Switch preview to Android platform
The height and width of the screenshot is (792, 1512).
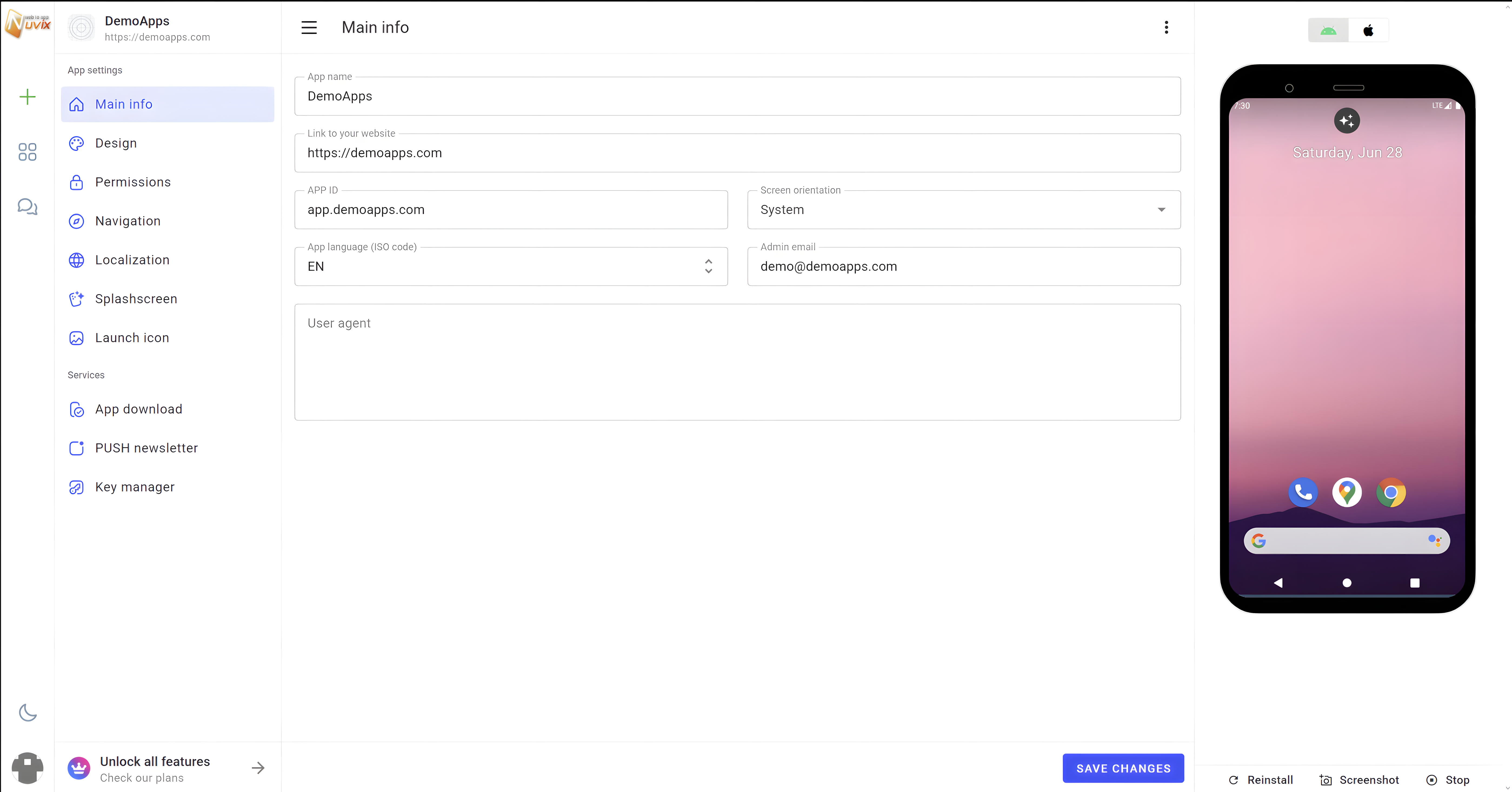coord(1328,31)
